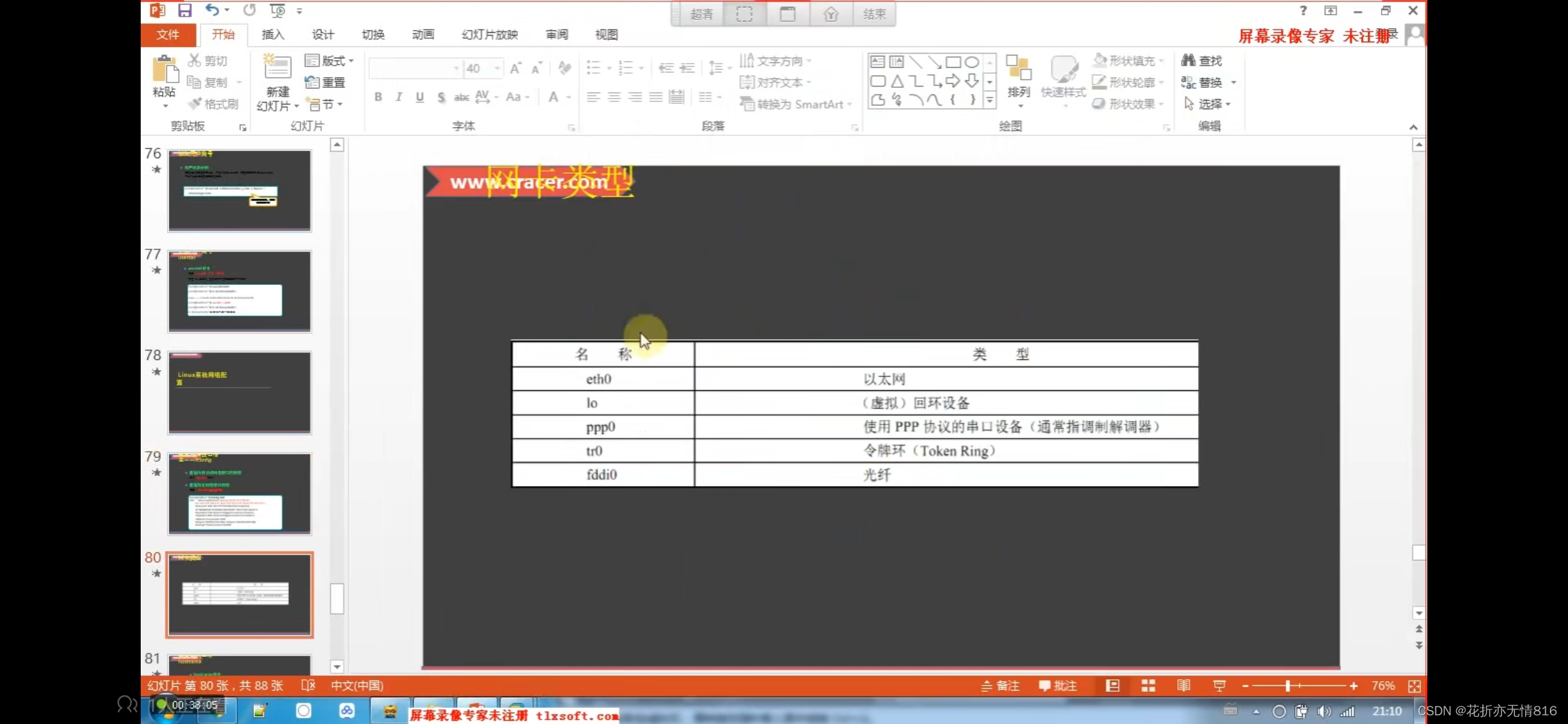The image size is (1568, 724).
Task: Toggle align text left
Action: coord(593,97)
